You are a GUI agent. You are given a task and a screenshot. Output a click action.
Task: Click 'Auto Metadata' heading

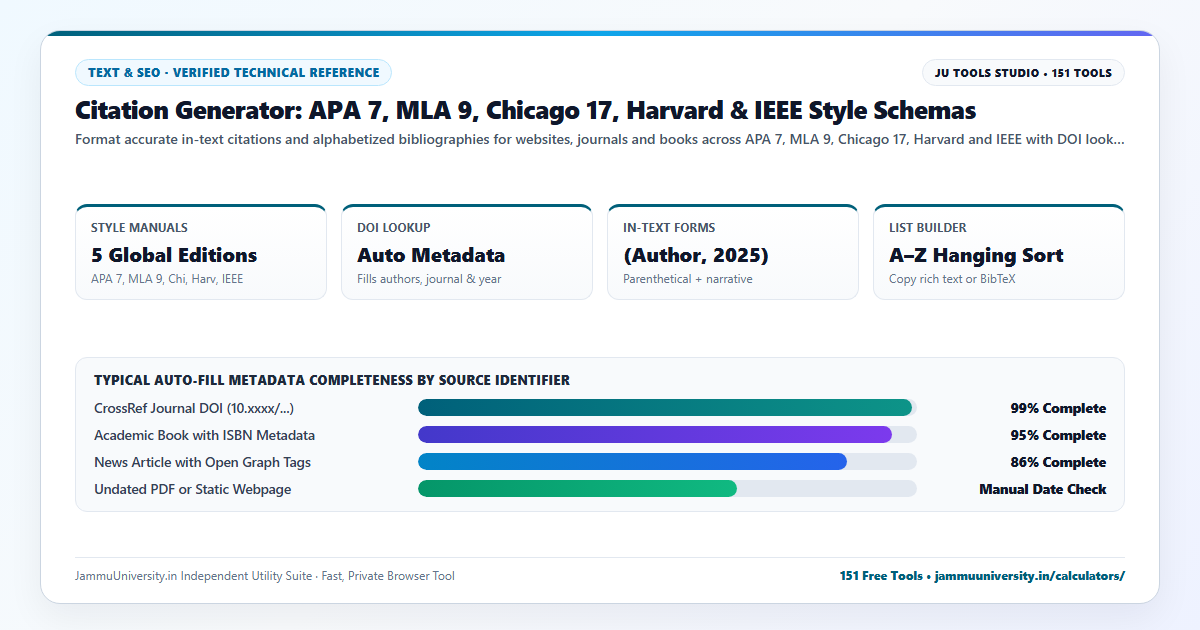(x=431, y=255)
